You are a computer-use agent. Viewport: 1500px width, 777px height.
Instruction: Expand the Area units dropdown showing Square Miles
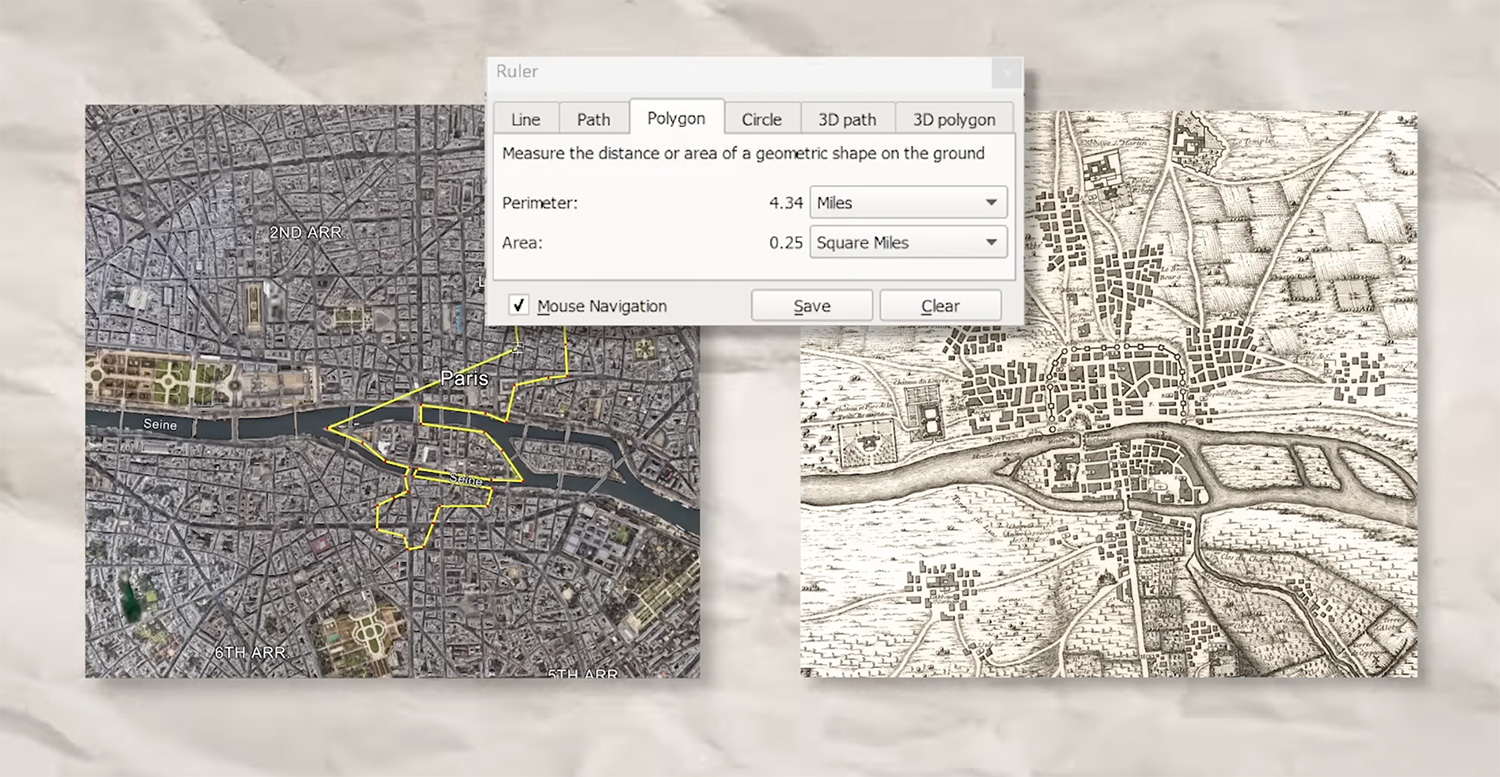907,242
